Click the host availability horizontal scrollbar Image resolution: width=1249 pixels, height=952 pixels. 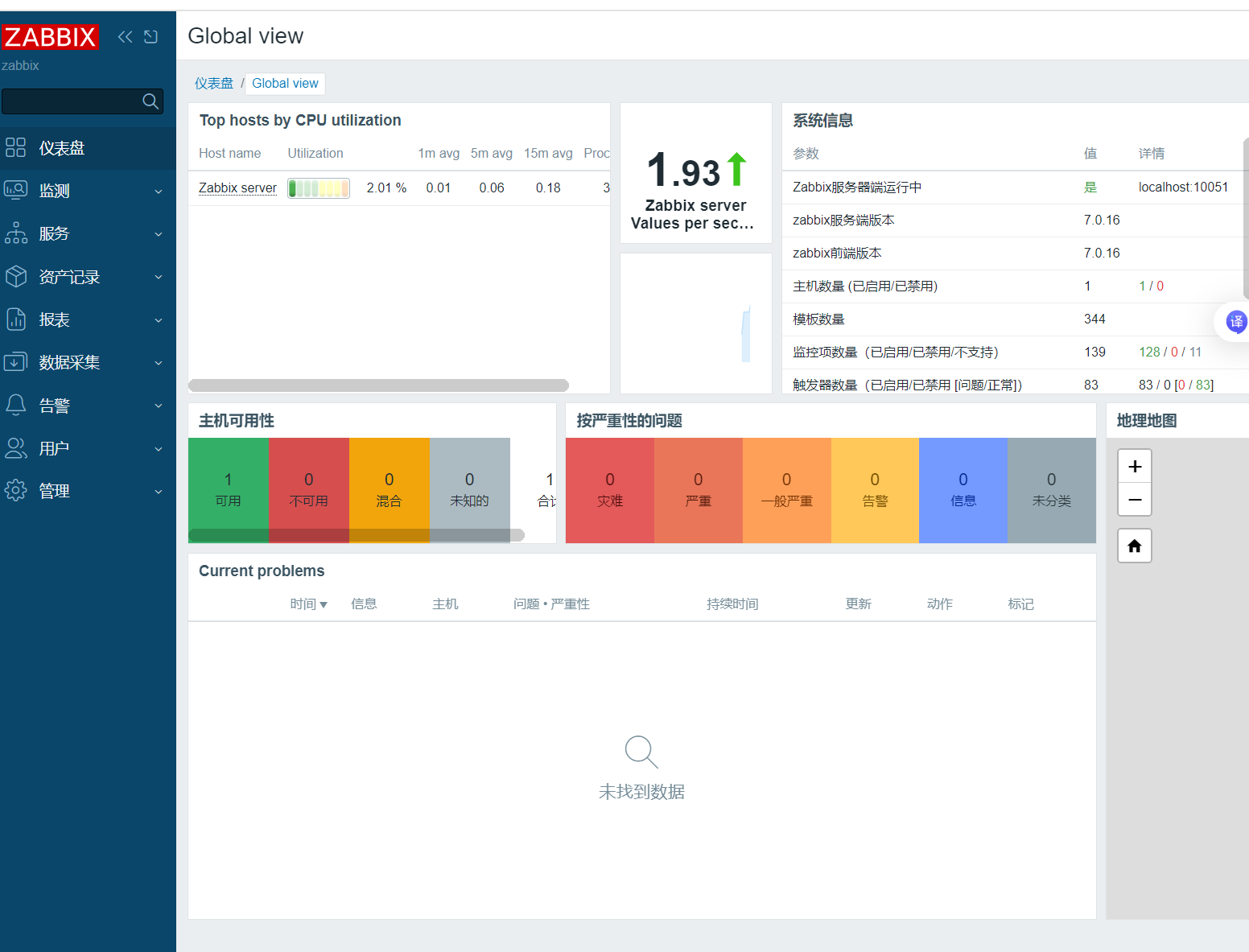point(357,535)
